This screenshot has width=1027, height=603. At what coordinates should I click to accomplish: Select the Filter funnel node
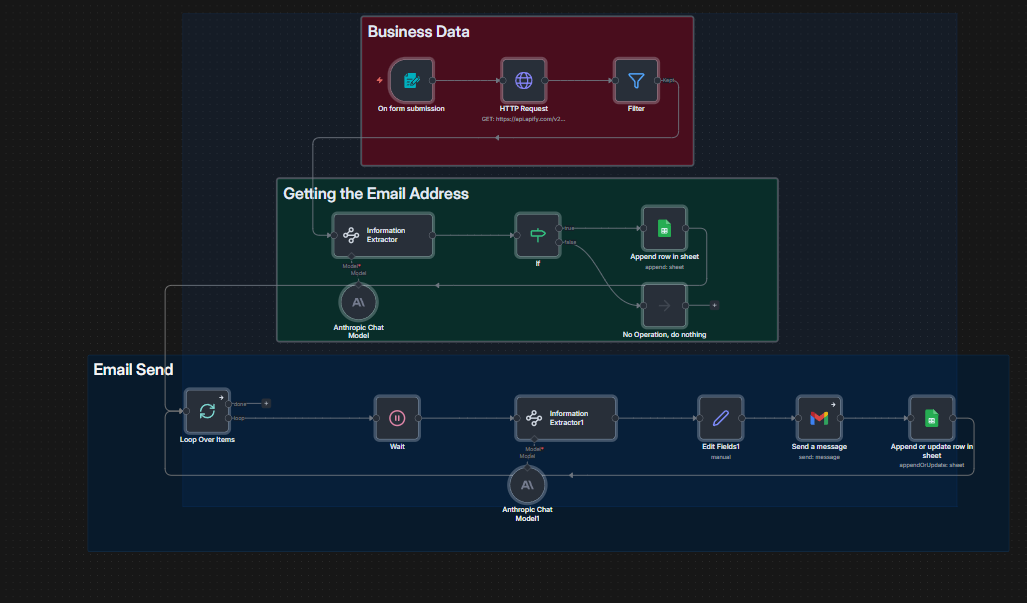(x=636, y=81)
